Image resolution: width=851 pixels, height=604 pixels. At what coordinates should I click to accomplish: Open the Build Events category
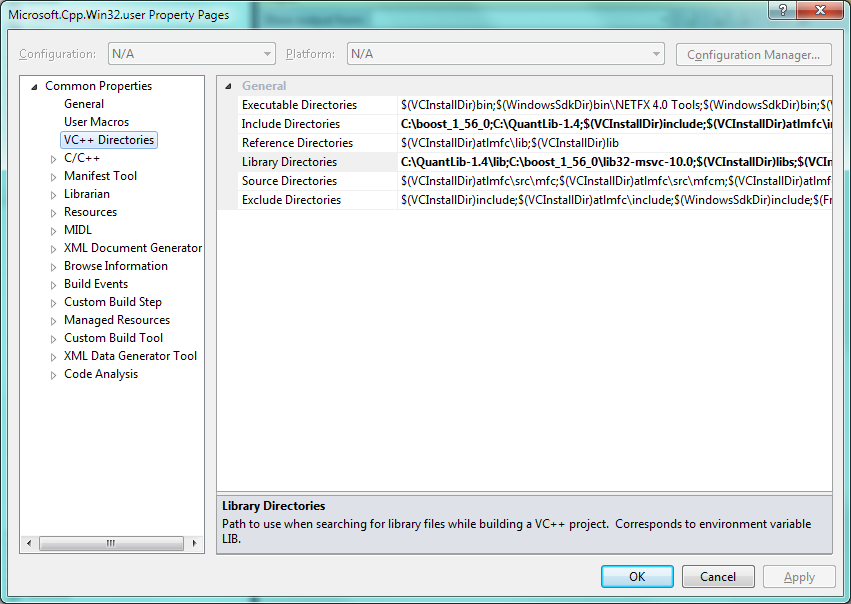96,284
